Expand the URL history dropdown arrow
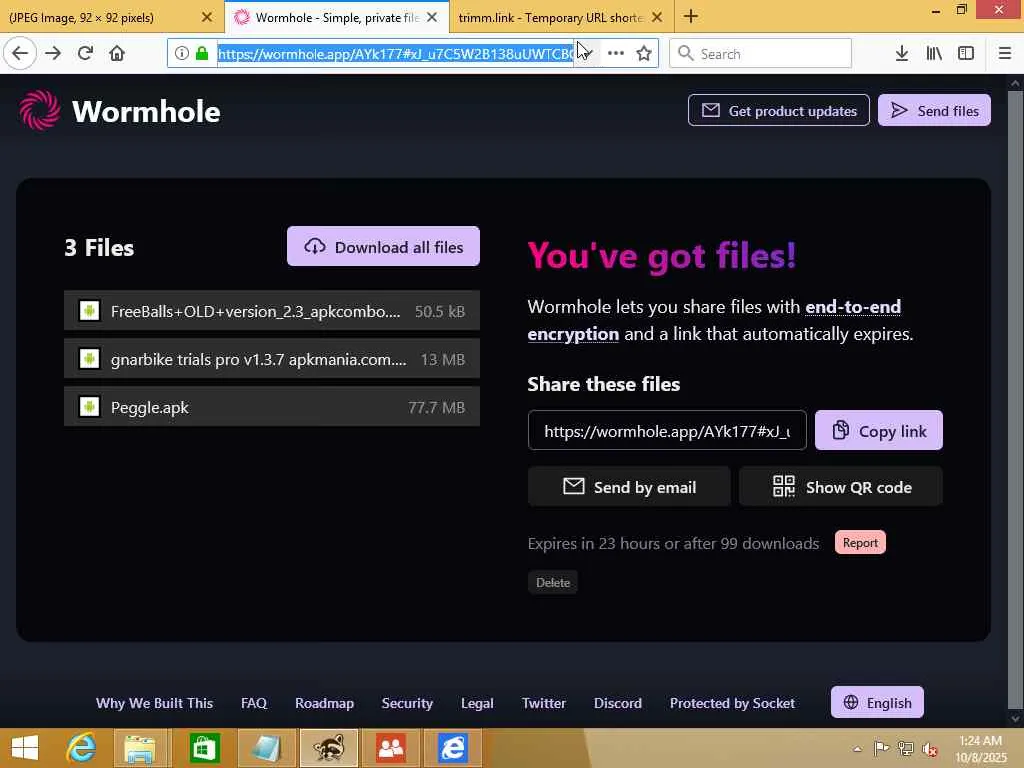The width and height of the screenshot is (1024, 768). tap(588, 53)
